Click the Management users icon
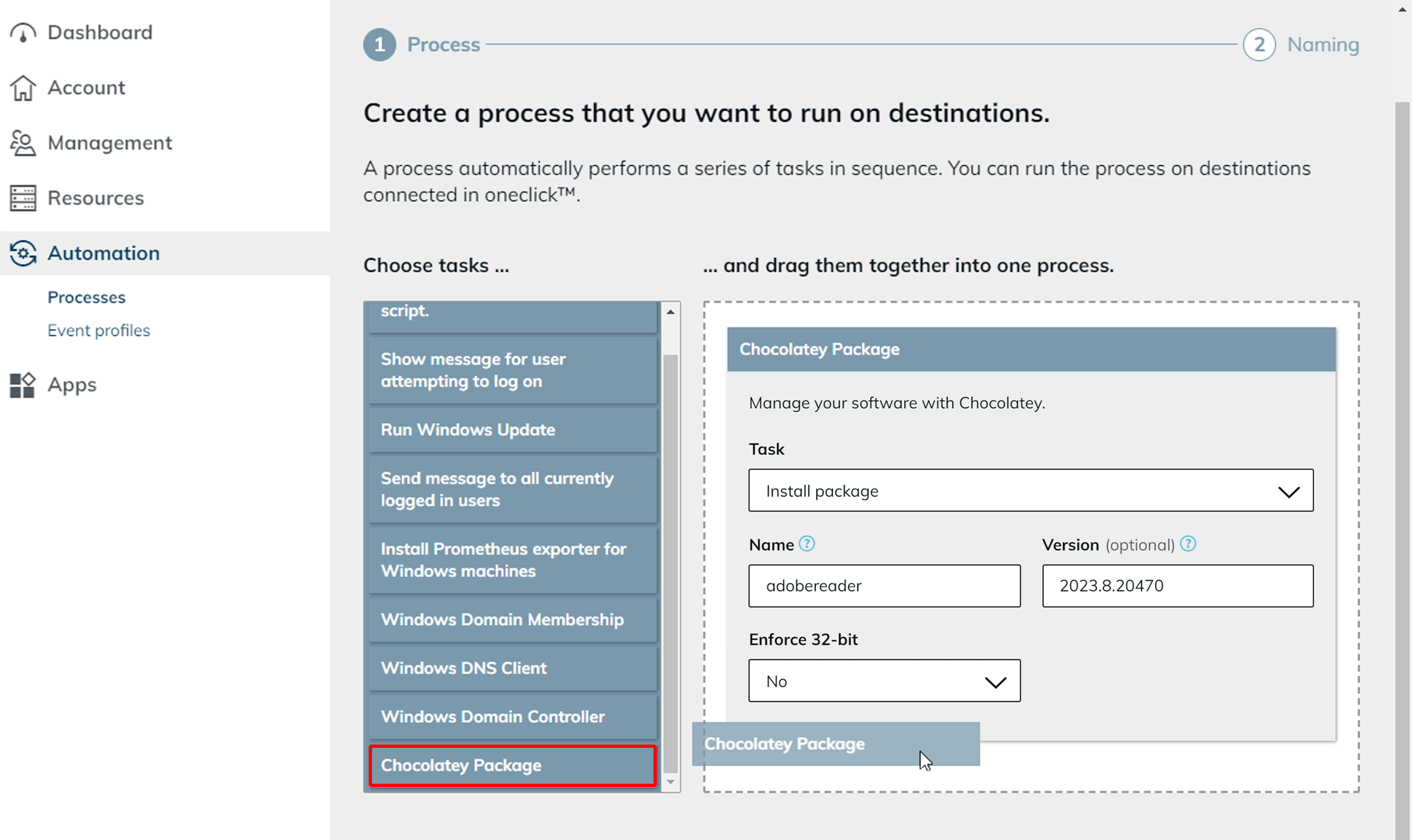The image size is (1413, 840). pos(23,142)
